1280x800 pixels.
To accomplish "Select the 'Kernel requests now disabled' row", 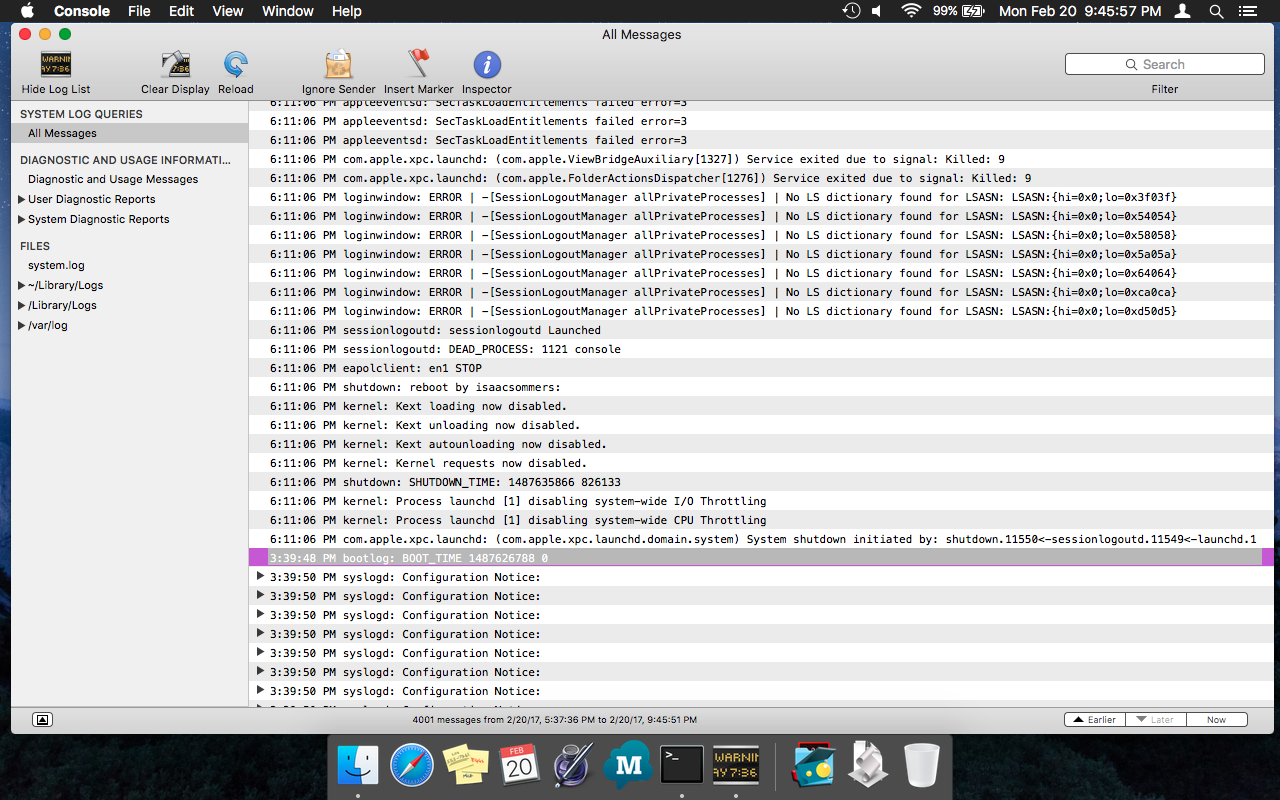I will [763, 463].
